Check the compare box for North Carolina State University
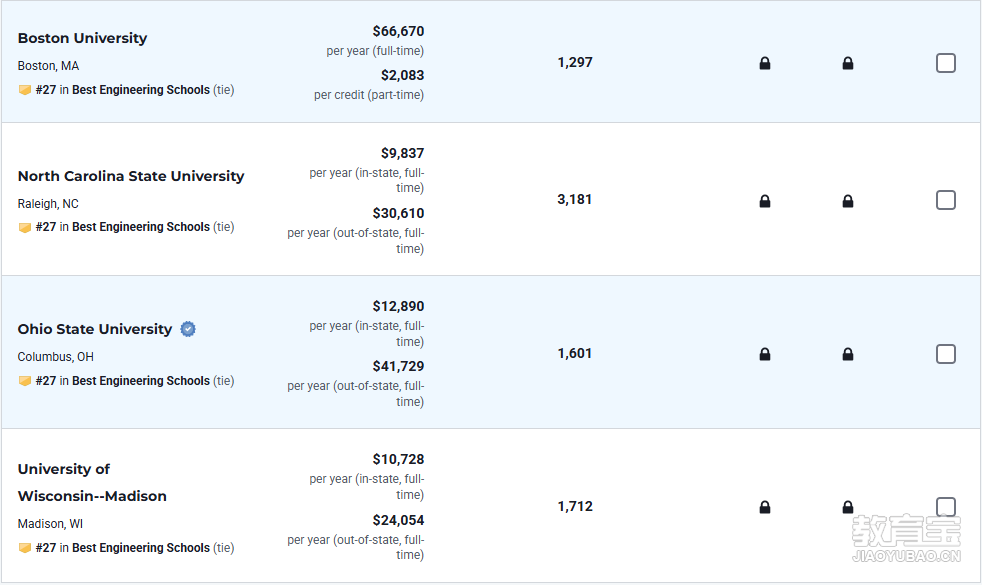982x585 pixels. point(946,200)
